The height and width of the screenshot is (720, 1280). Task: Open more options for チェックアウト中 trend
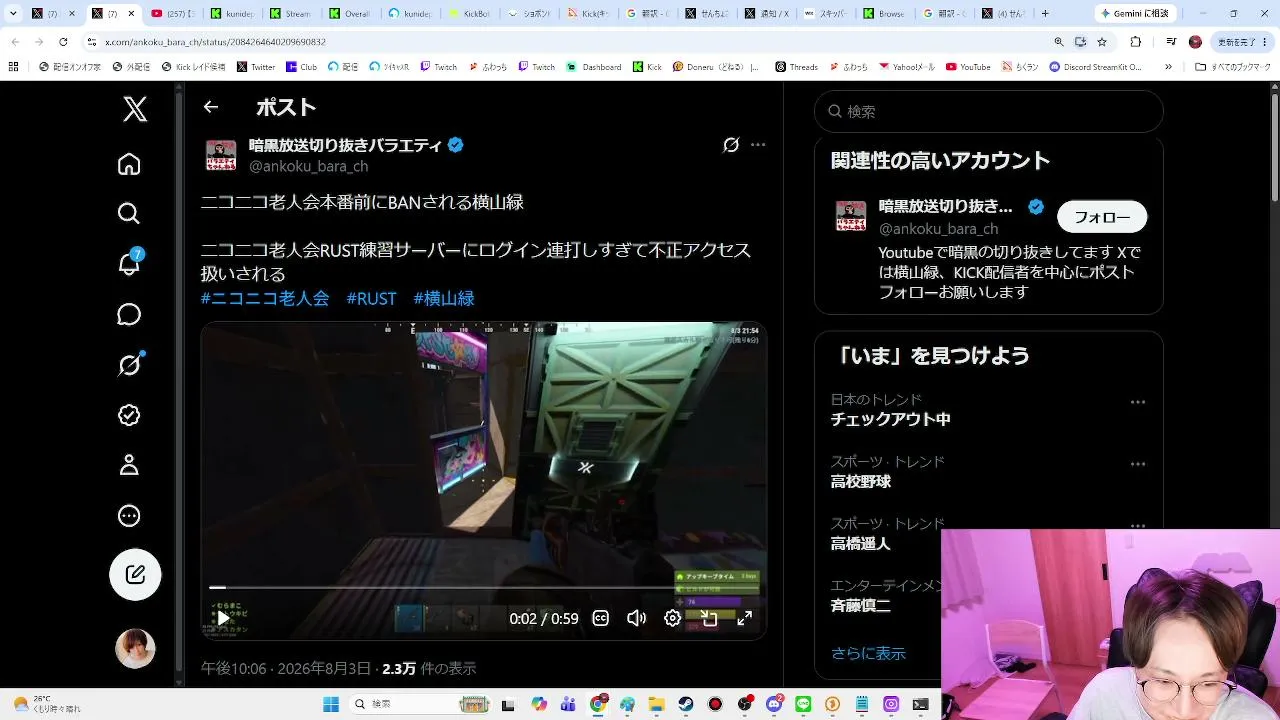1137,402
